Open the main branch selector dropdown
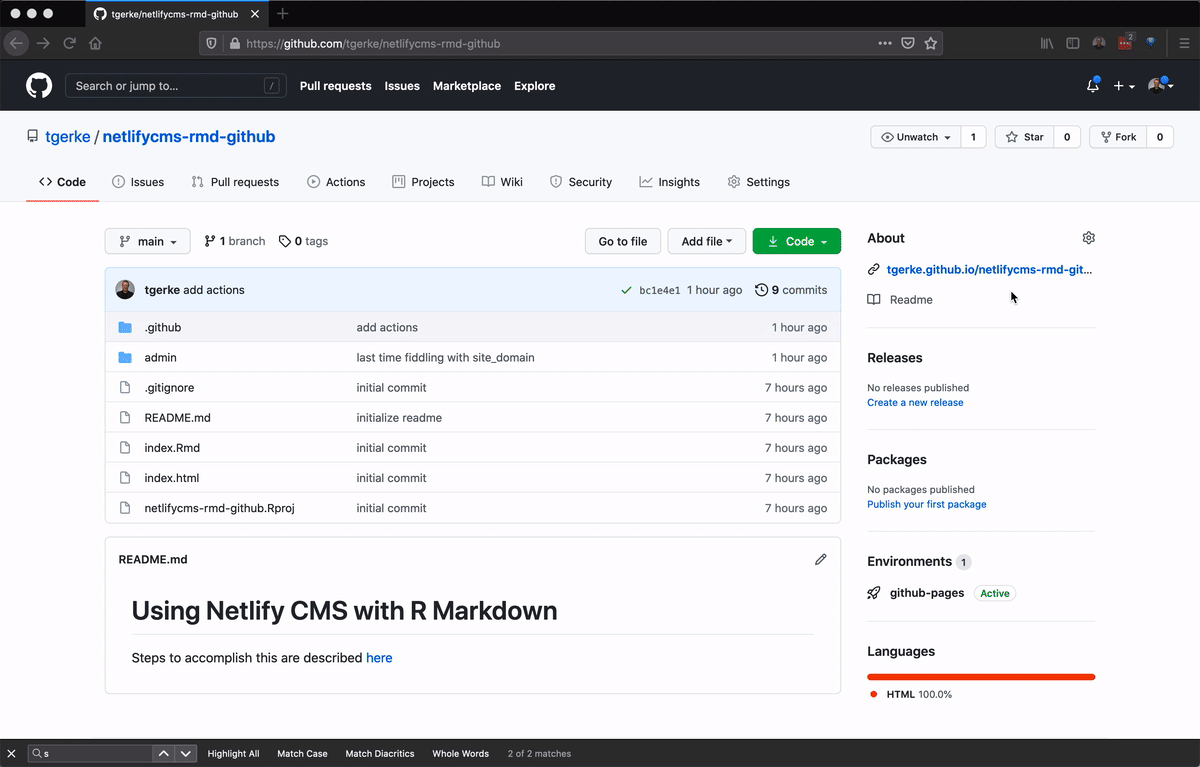Image resolution: width=1200 pixels, height=767 pixels. pyautogui.click(x=147, y=241)
